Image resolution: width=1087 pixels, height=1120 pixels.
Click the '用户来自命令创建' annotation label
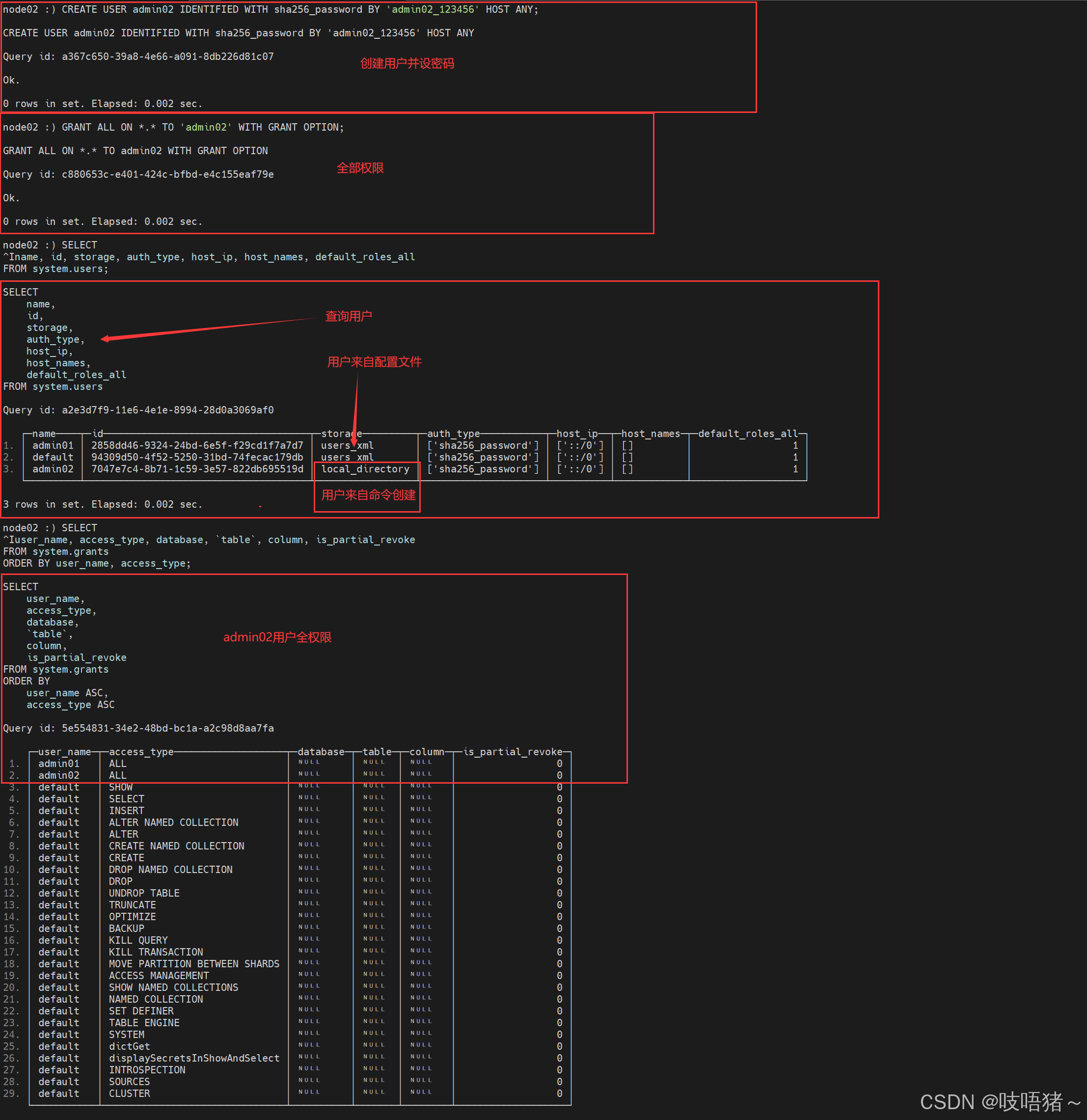(368, 495)
